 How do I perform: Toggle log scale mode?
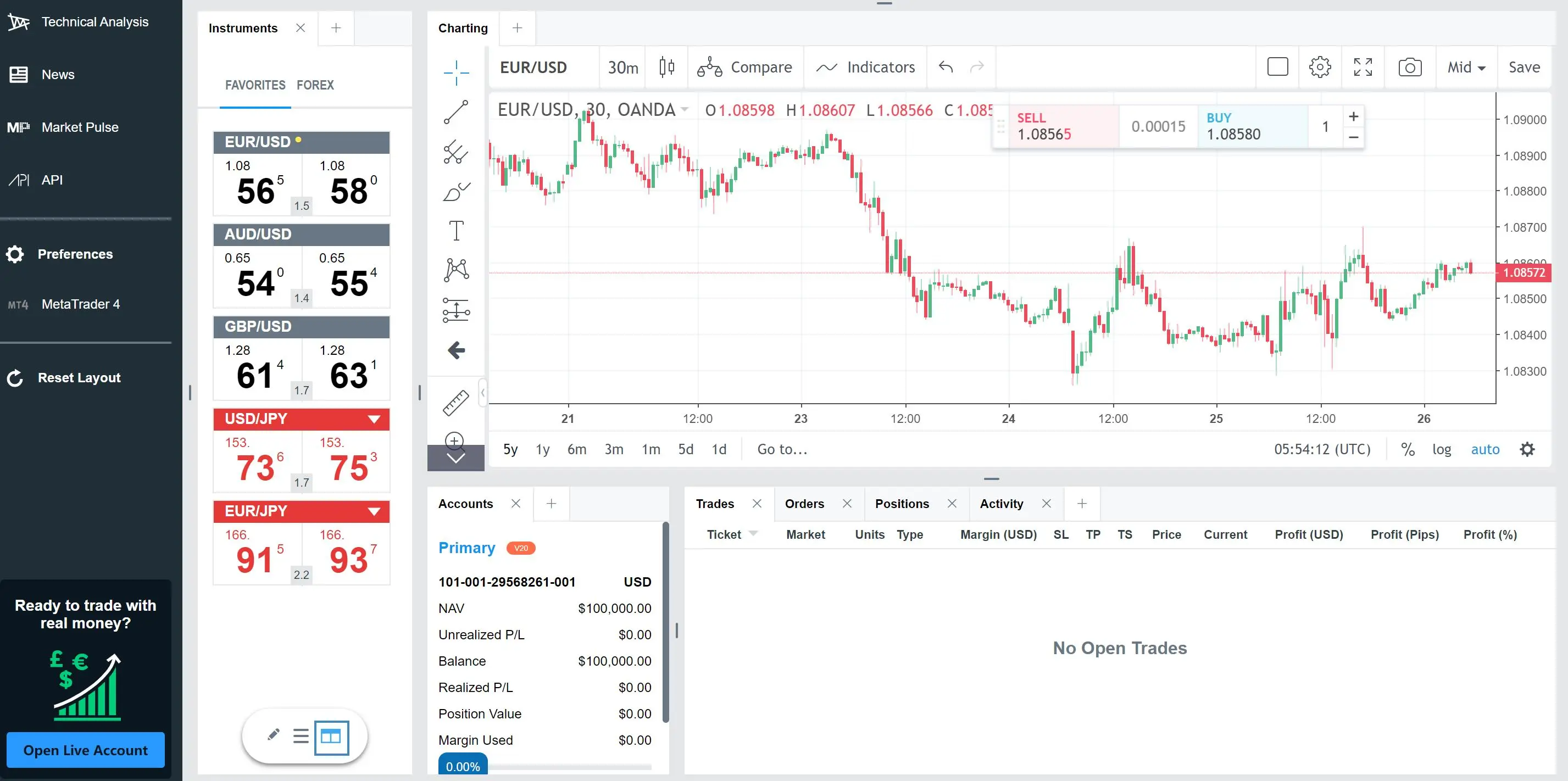point(1442,449)
